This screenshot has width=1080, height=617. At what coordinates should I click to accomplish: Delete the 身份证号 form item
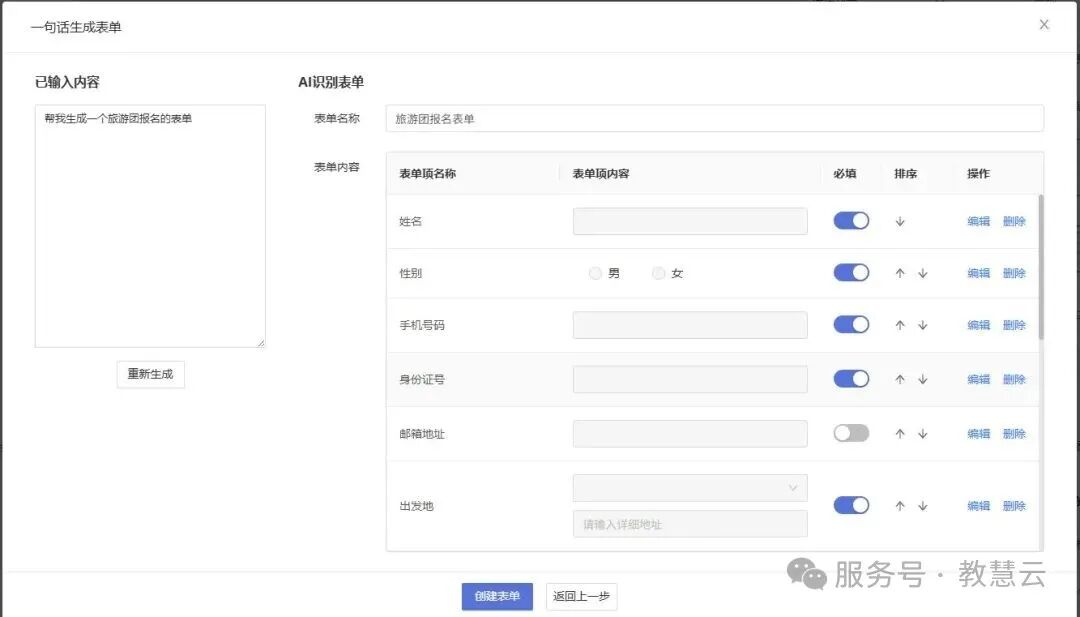click(x=1014, y=380)
